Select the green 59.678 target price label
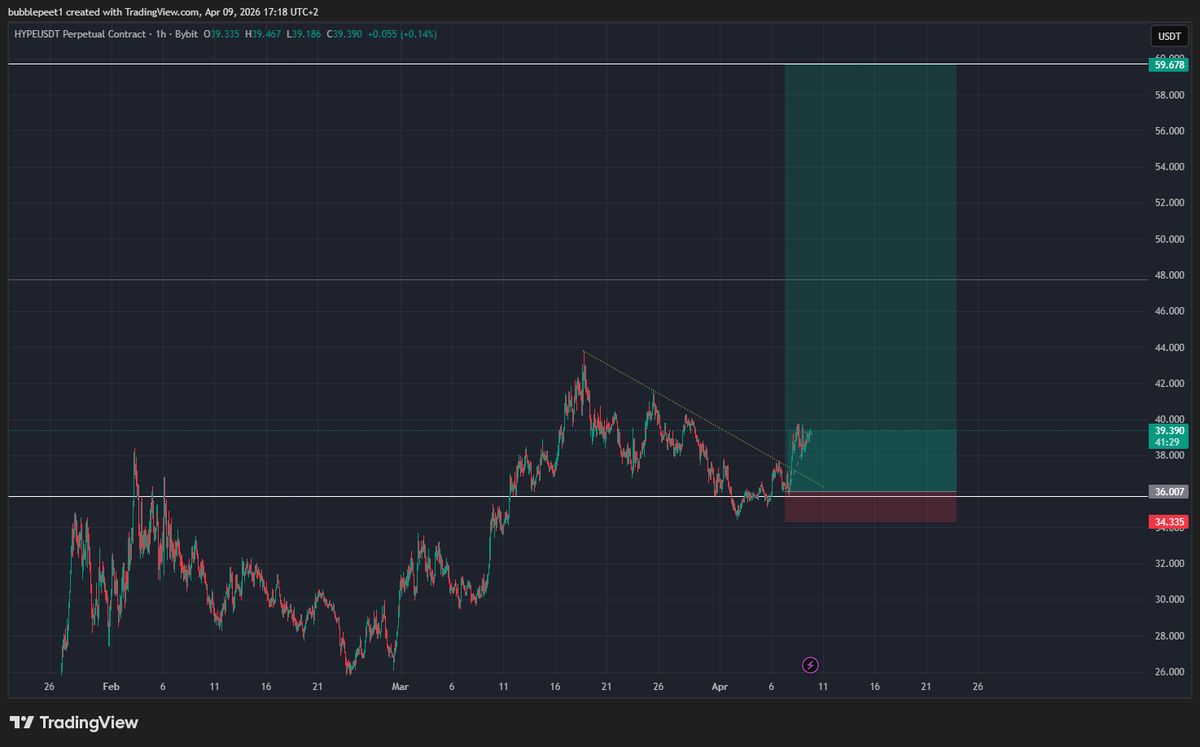1200x747 pixels. 1169,64
